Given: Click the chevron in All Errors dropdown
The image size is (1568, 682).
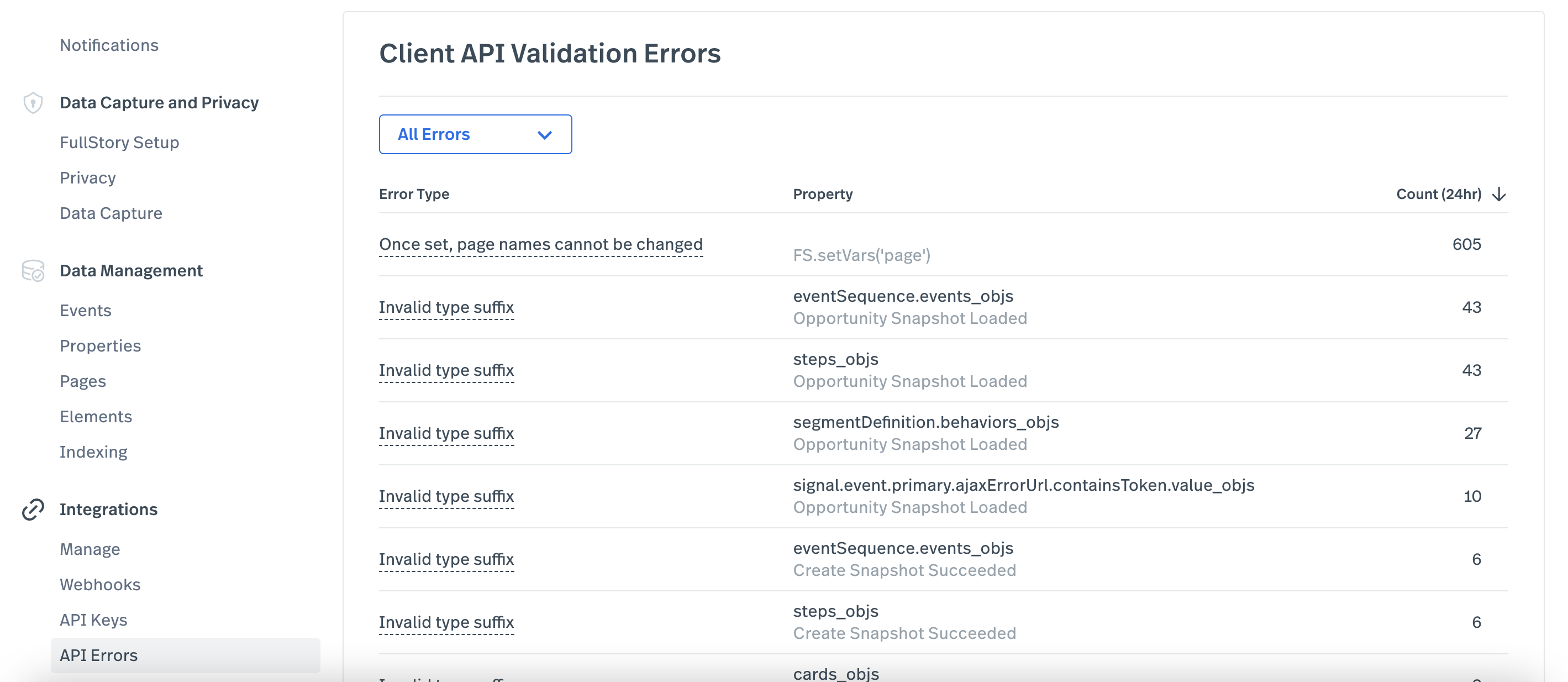Looking at the screenshot, I should coord(544,135).
